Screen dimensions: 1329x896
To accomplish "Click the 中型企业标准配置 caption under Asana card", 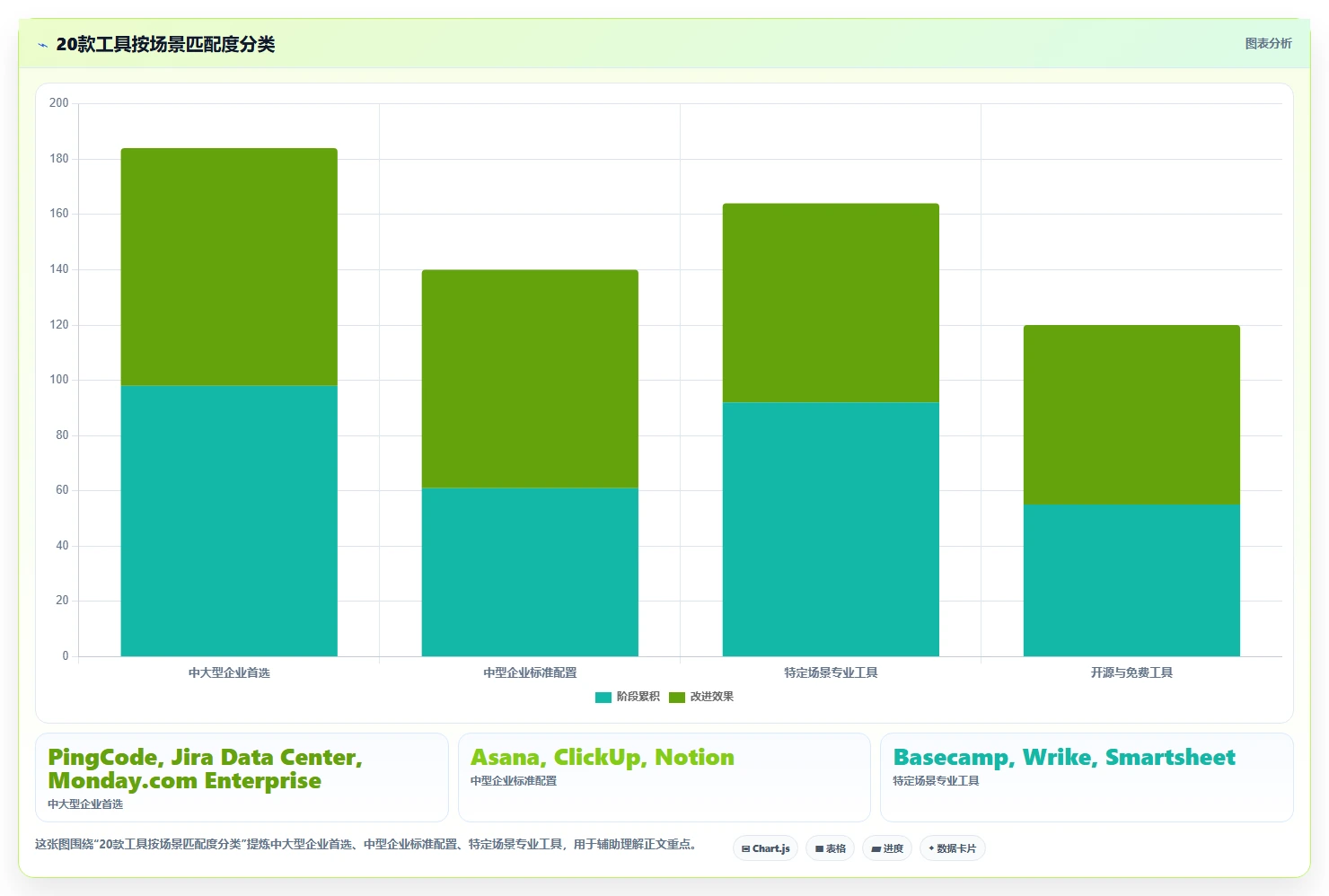I will (514, 781).
